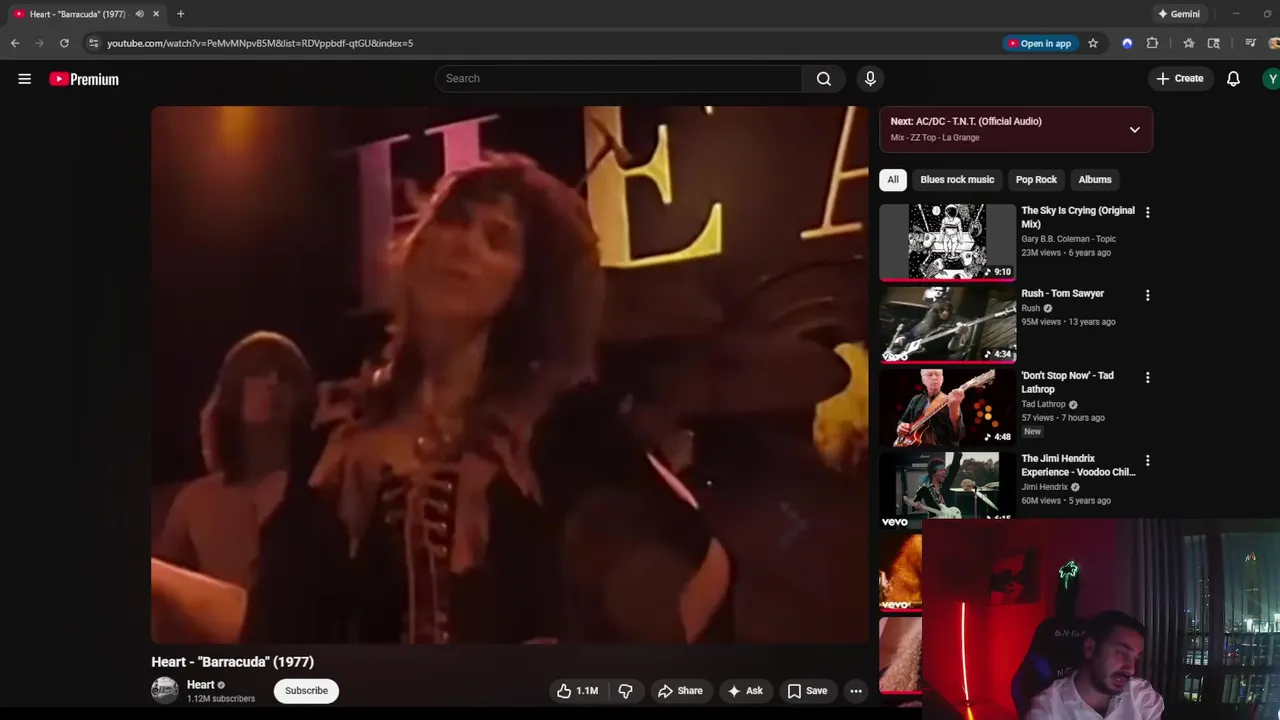Open Jimi Hendrix Experience Voodoo title
The image size is (1280, 720).
1077,465
